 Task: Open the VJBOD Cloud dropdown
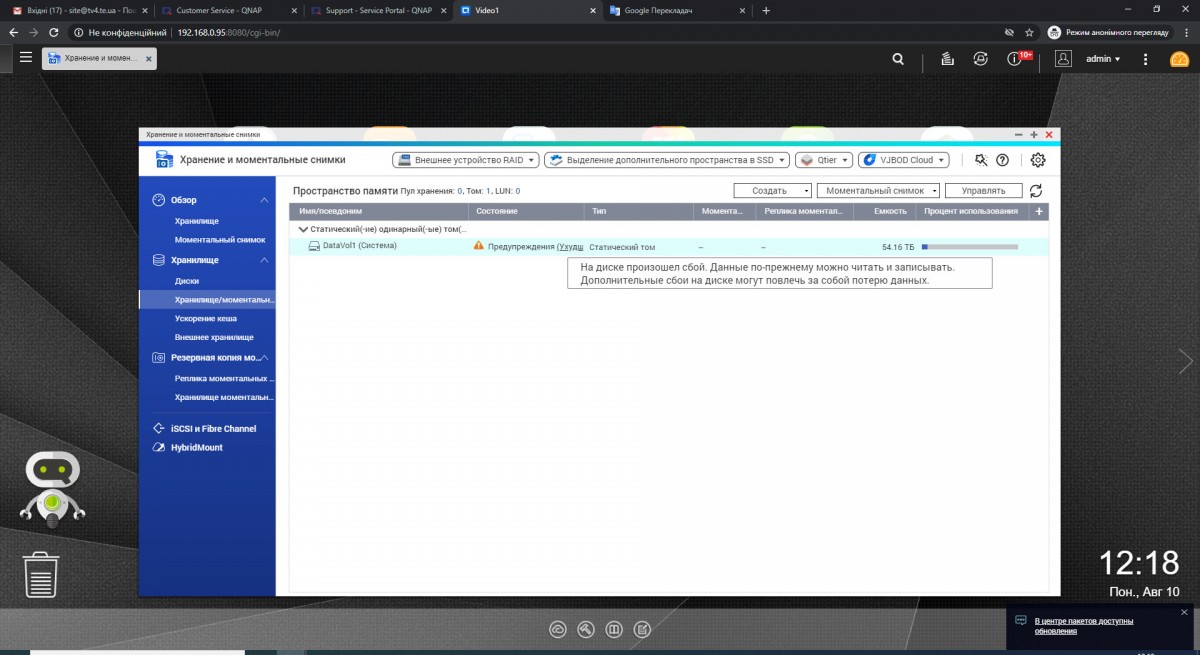coord(903,160)
